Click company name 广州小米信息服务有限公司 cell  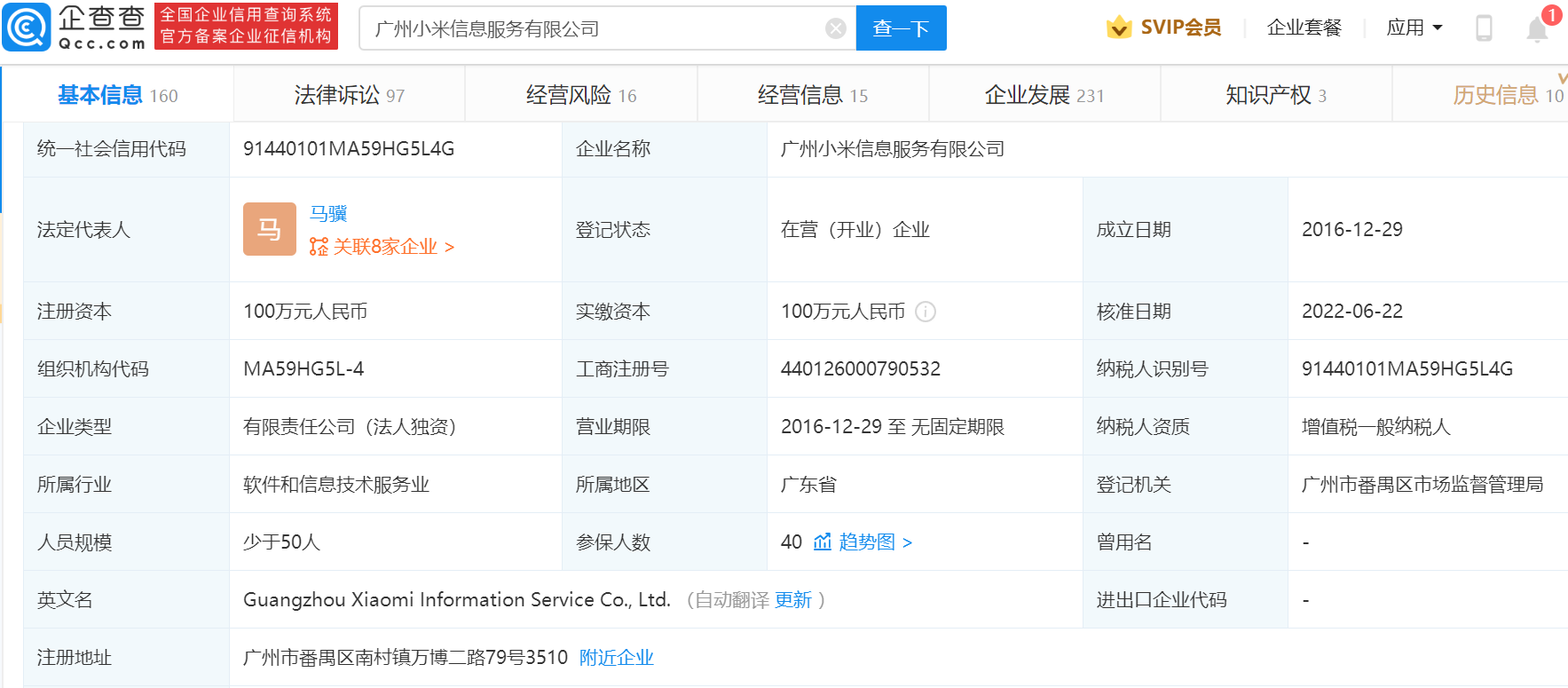point(893,149)
